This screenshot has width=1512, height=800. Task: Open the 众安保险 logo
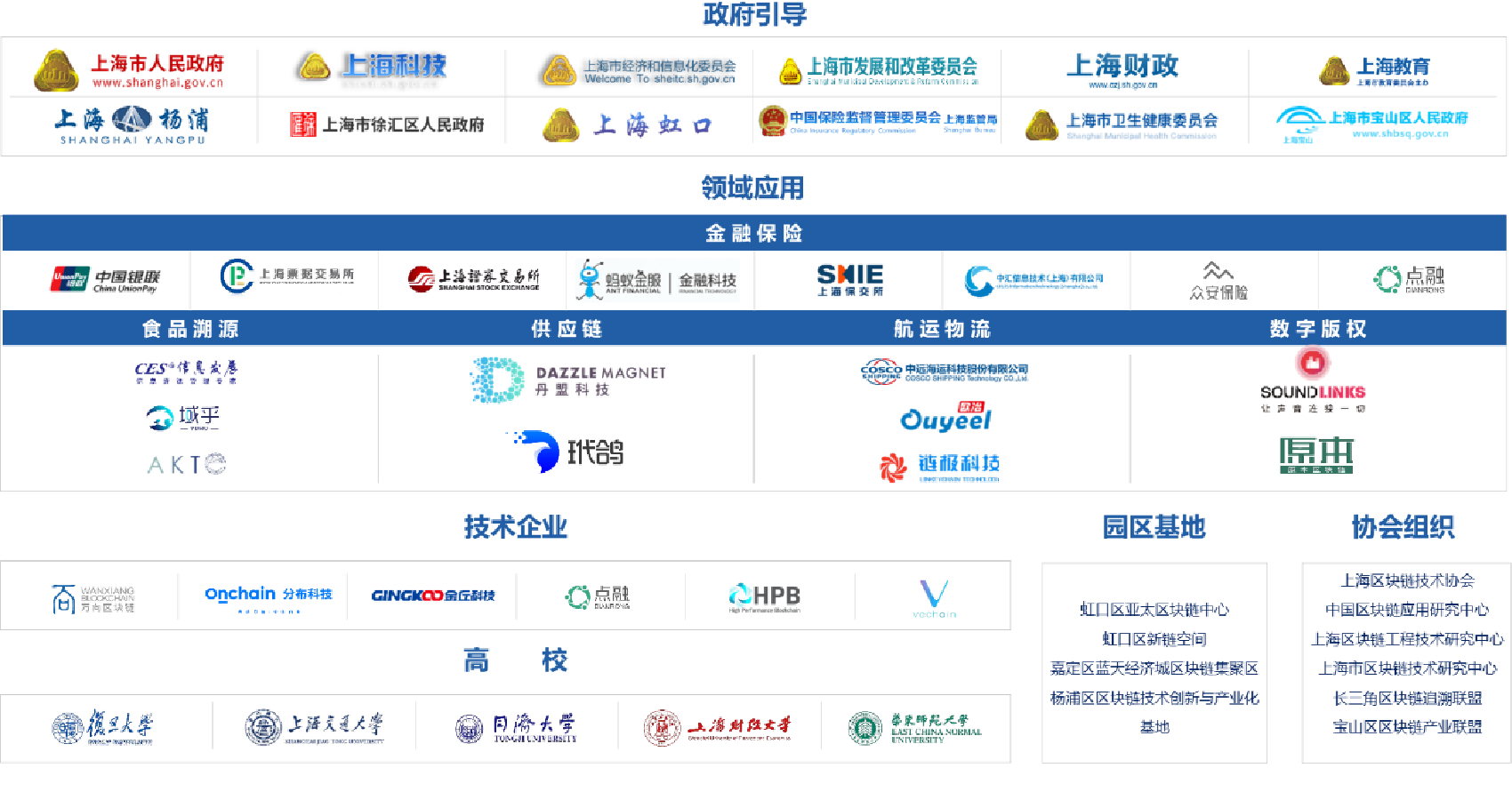coord(1218,281)
